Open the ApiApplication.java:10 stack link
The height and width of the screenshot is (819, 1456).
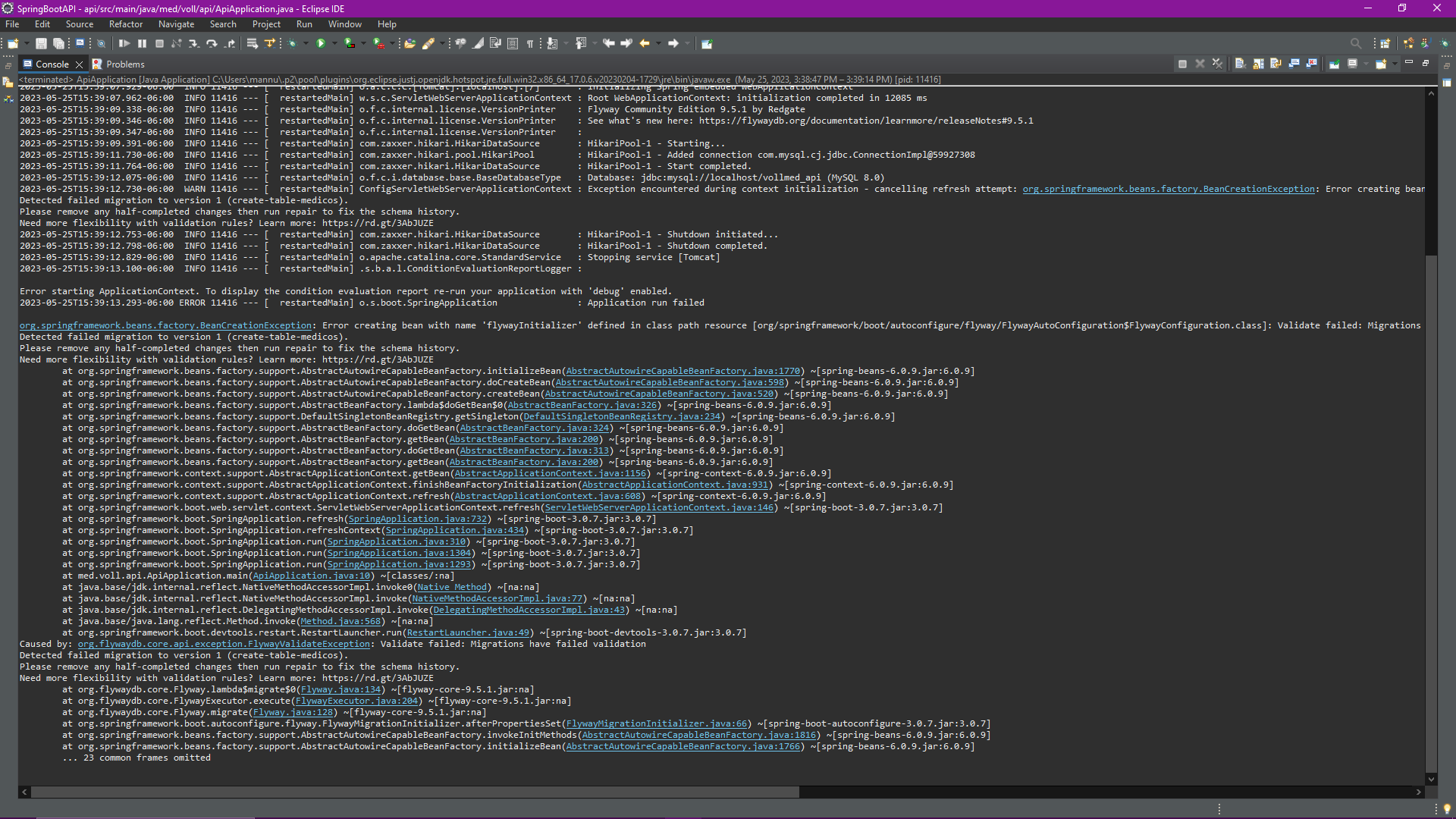312,576
